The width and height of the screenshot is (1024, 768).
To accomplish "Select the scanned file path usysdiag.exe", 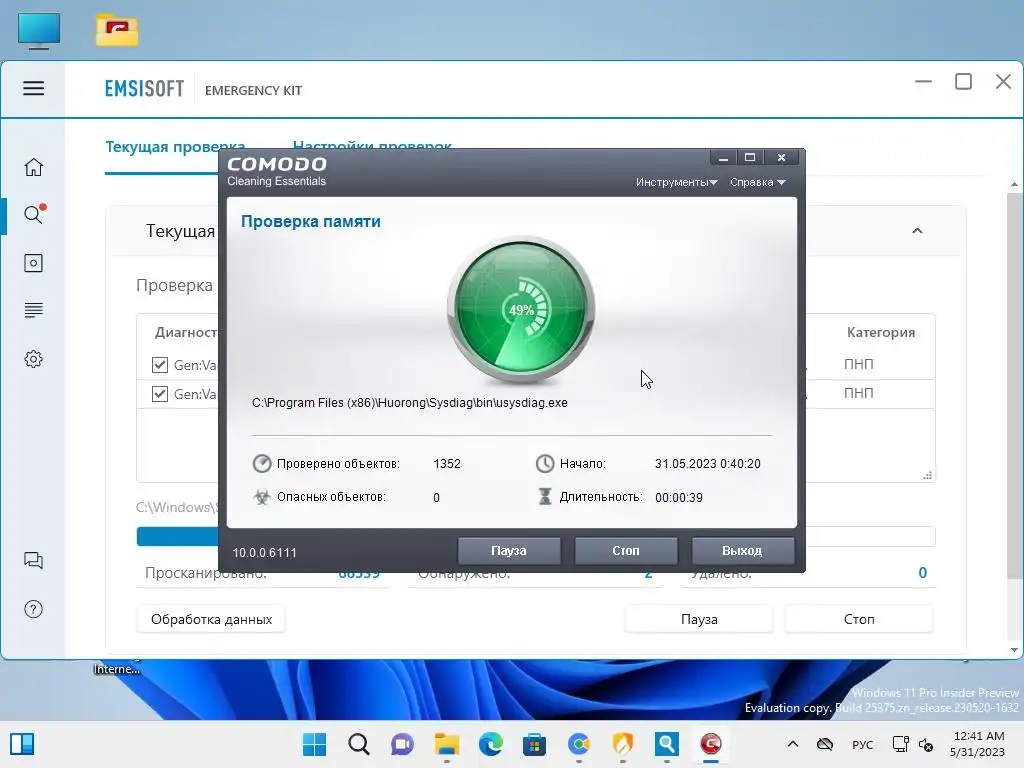I will point(409,403).
